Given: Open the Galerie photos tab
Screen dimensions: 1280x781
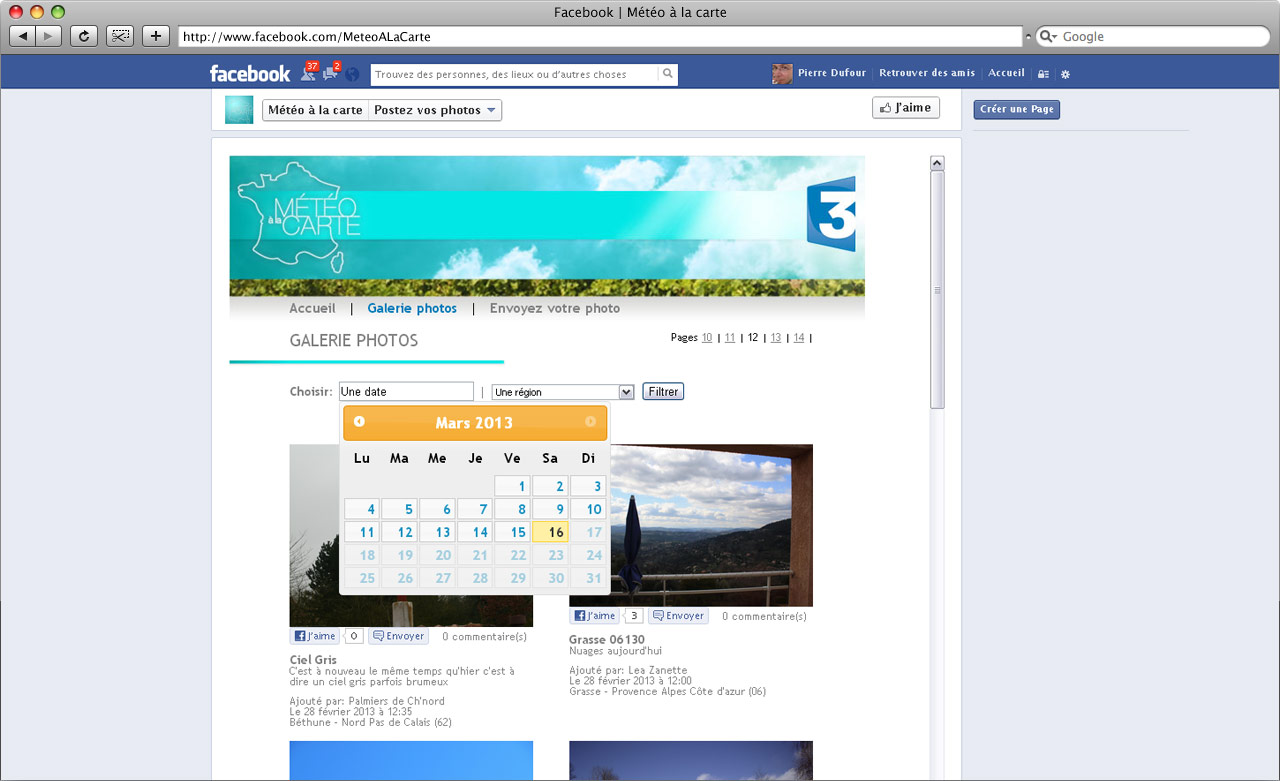Looking at the screenshot, I should pyautogui.click(x=412, y=308).
